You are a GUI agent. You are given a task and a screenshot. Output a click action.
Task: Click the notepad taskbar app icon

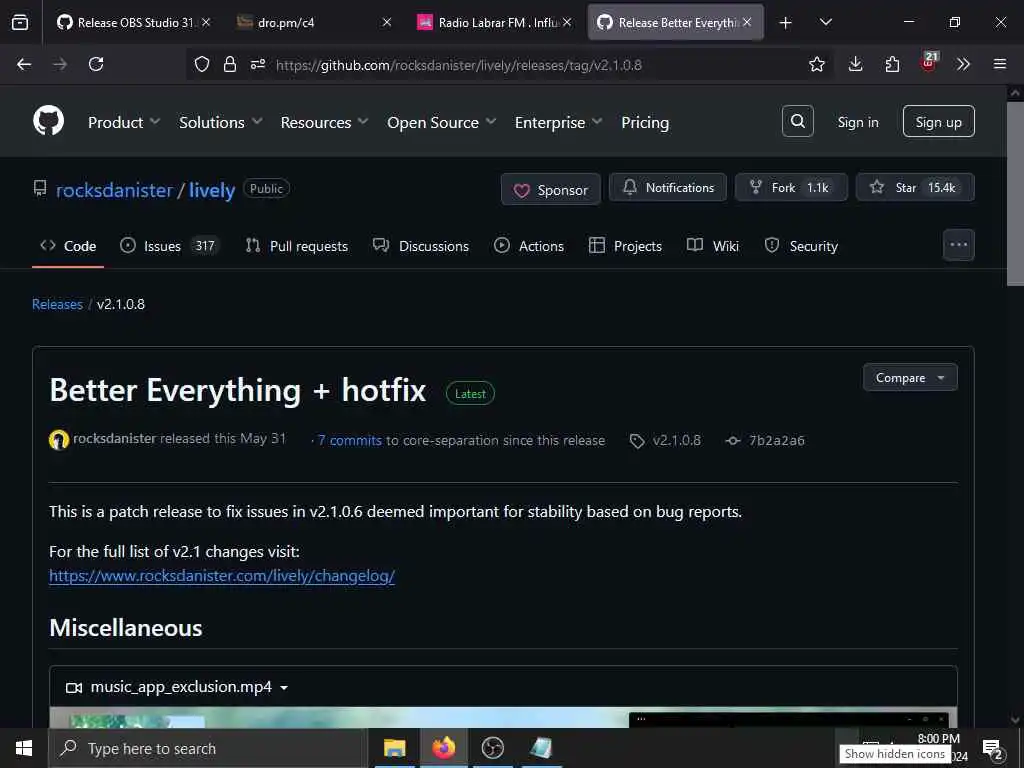(x=541, y=748)
